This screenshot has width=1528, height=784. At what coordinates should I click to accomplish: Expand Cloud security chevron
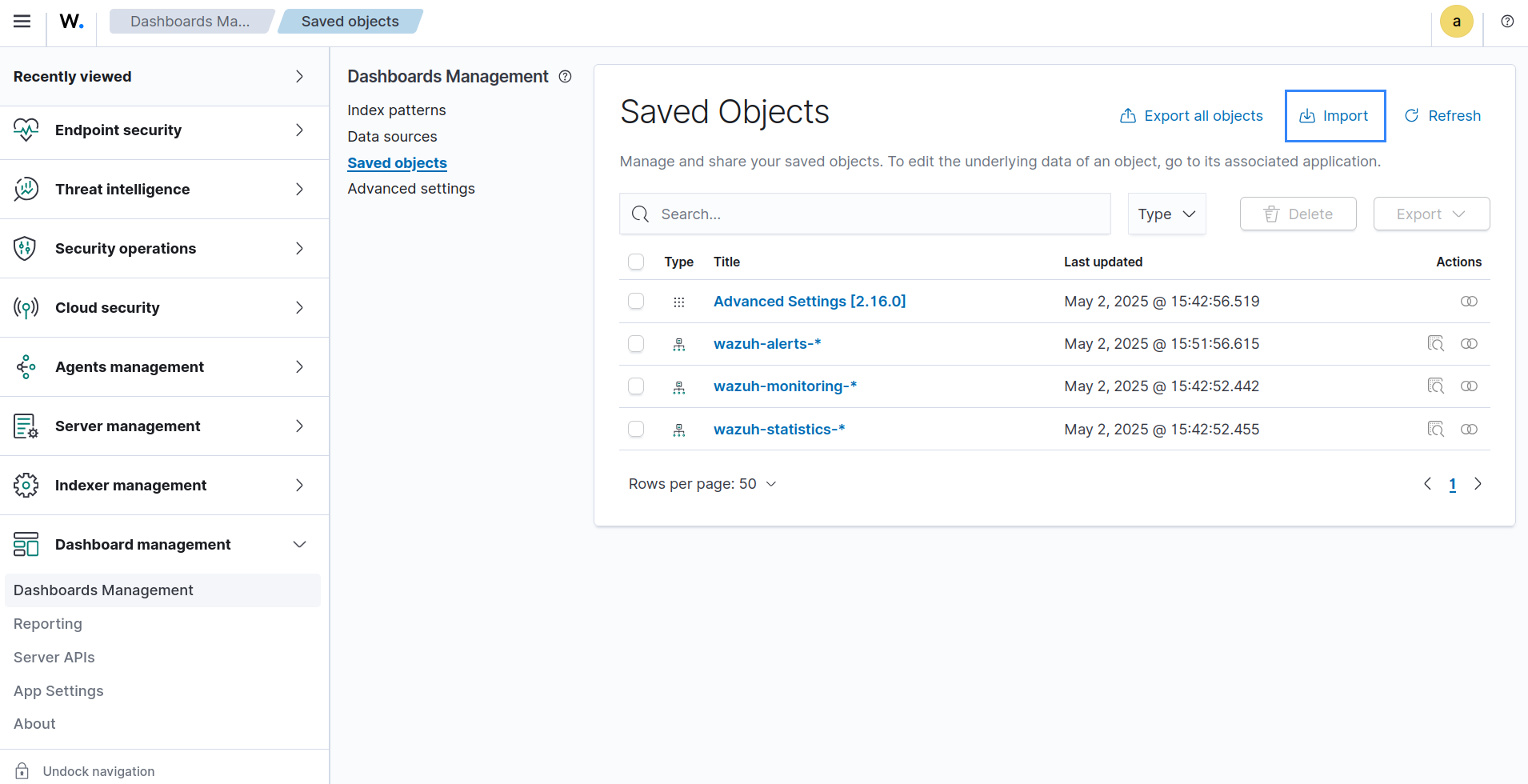[299, 307]
